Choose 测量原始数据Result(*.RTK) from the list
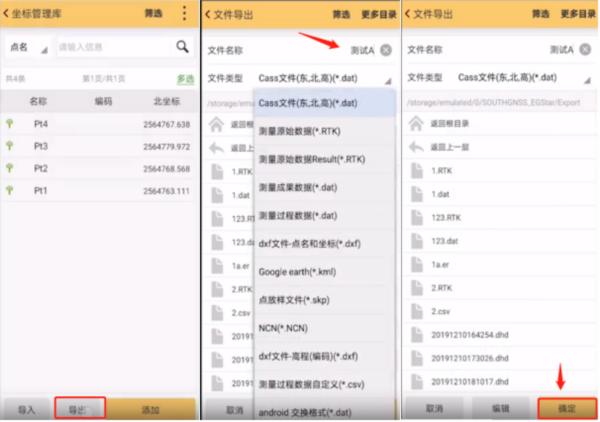Viewport: 600px width, 422px height. pos(324,159)
